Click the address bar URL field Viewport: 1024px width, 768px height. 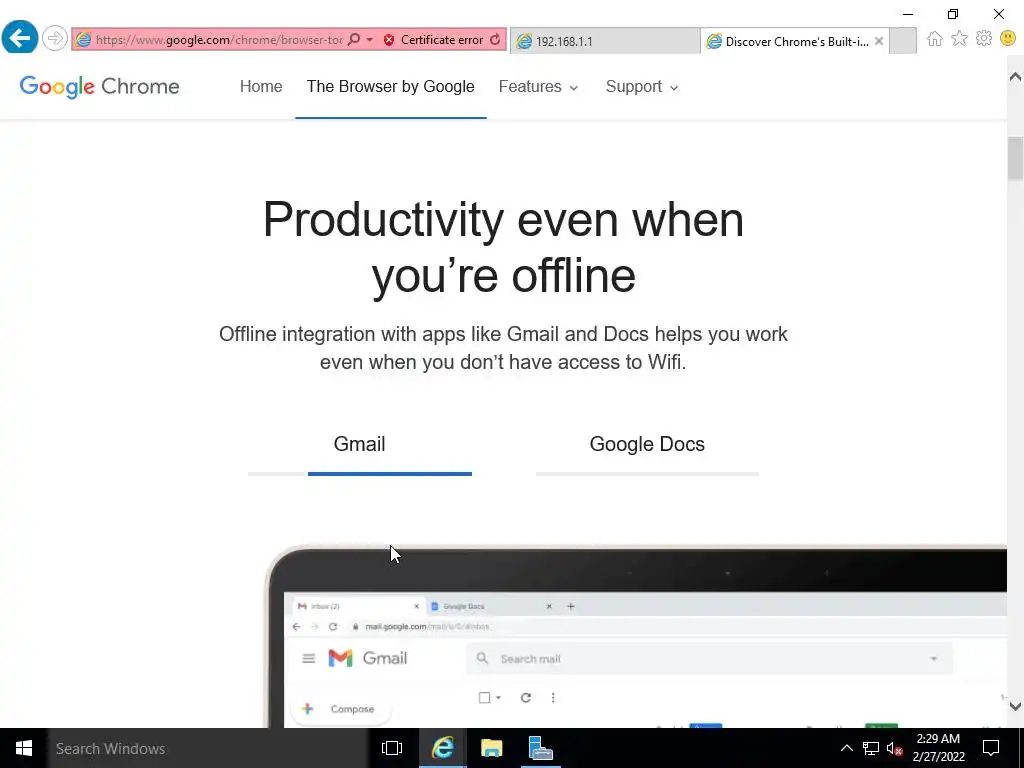[x=219, y=40]
